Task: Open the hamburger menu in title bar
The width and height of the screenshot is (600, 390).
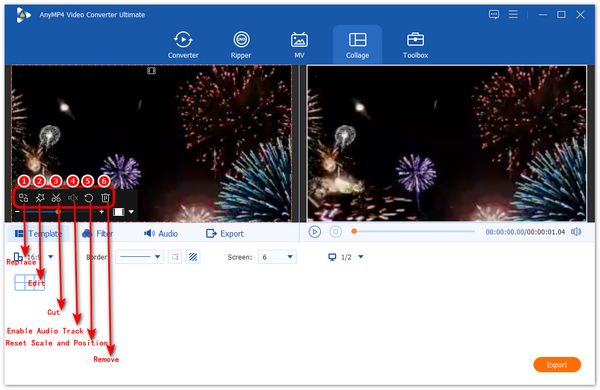Action: click(513, 15)
